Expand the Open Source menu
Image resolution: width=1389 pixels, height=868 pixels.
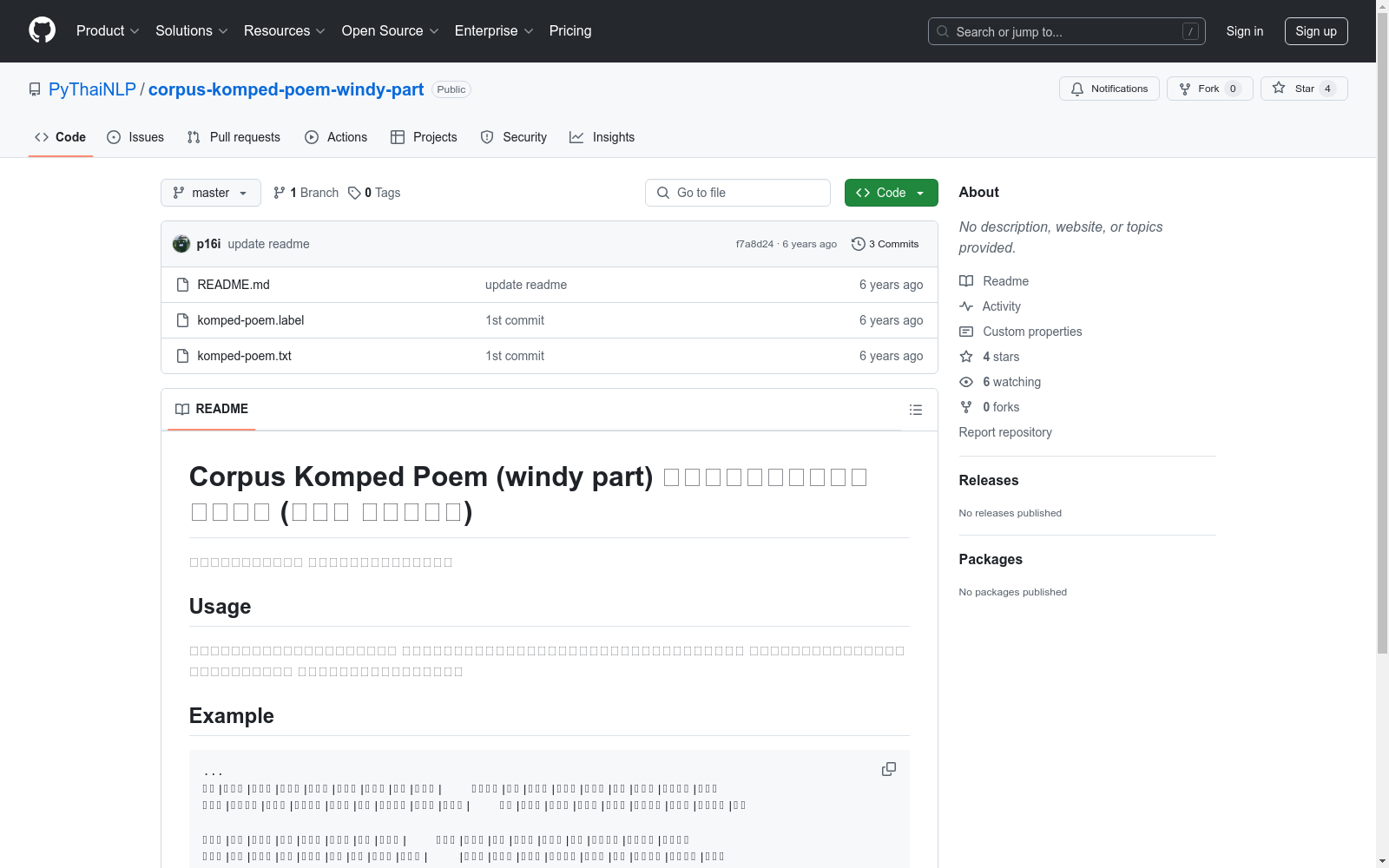tap(391, 30)
